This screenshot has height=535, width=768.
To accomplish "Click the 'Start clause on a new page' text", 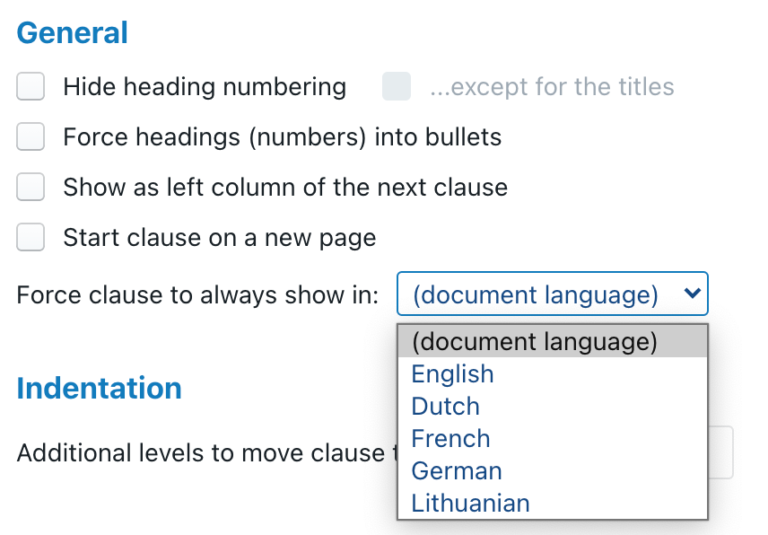I will coord(219,238).
